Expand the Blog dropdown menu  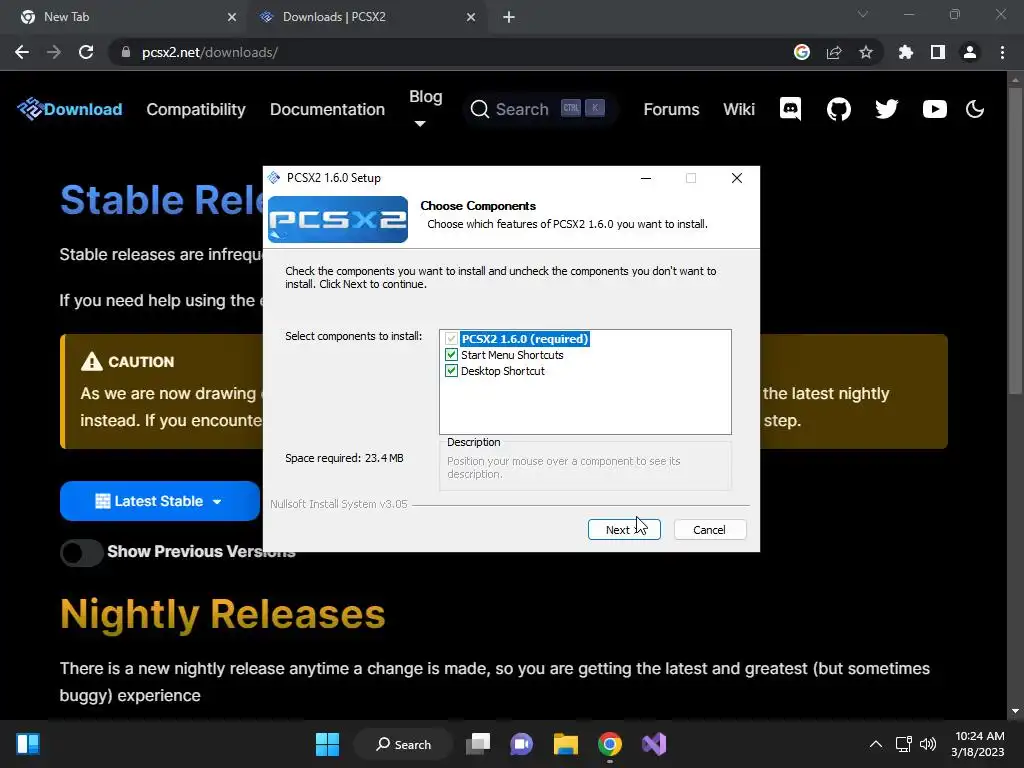pyautogui.click(x=425, y=108)
